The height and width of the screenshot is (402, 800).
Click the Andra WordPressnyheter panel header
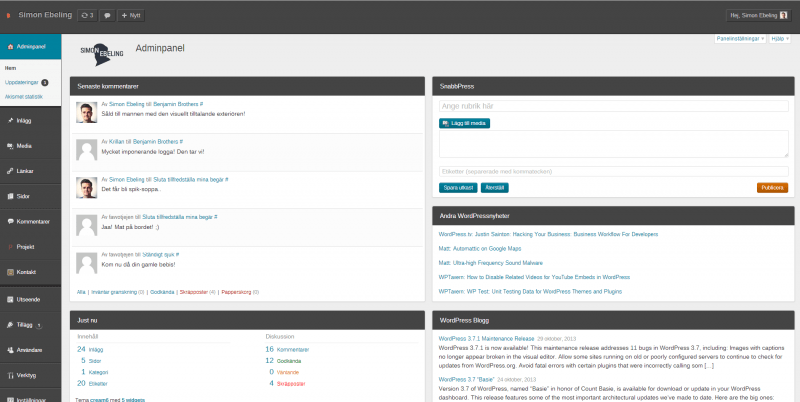613,216
